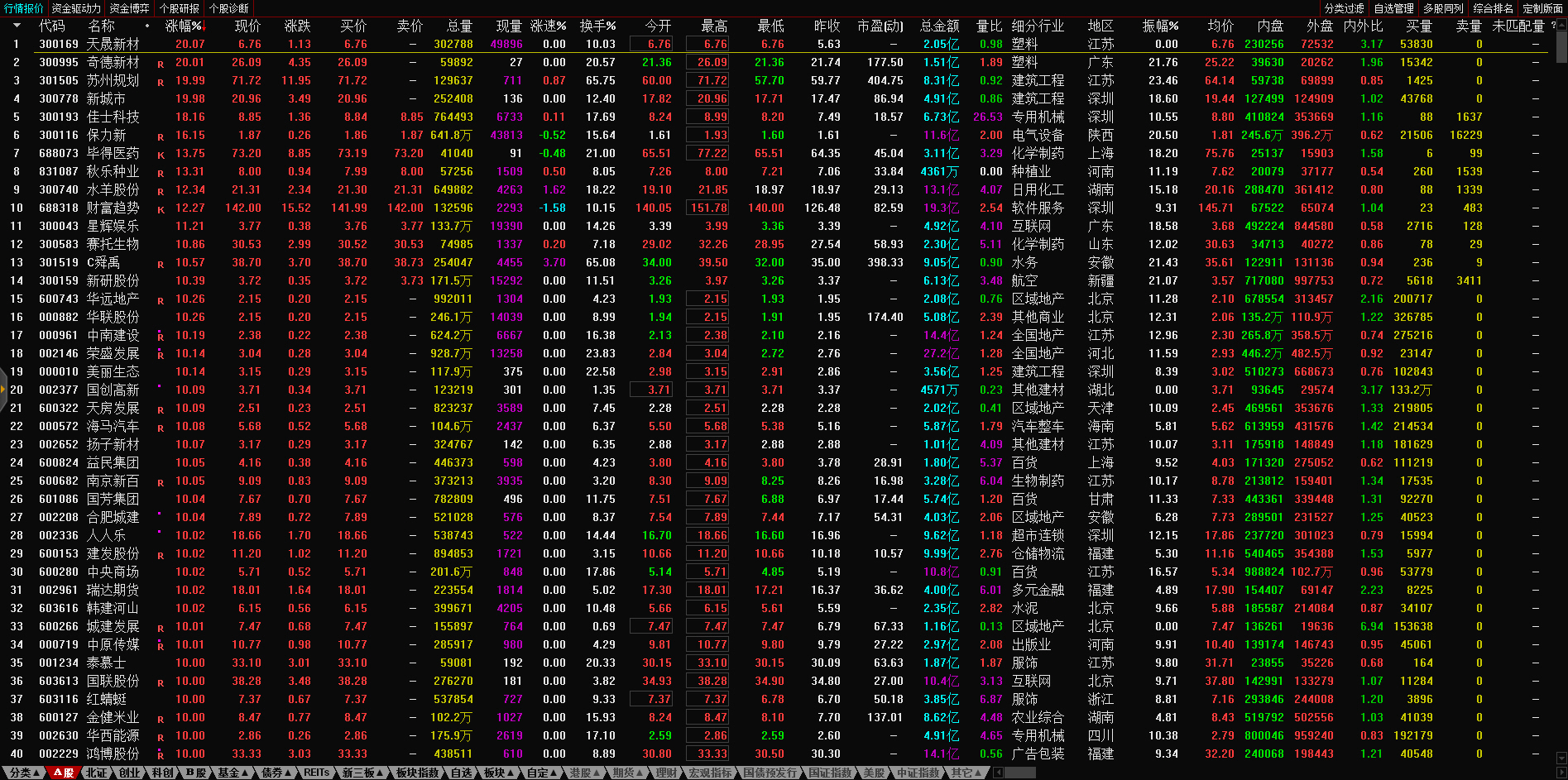Screen dimensions: 1568x780
Task: Expand the 基金 dropdown tab at the bottom
Action: click(x=233, y=773)
